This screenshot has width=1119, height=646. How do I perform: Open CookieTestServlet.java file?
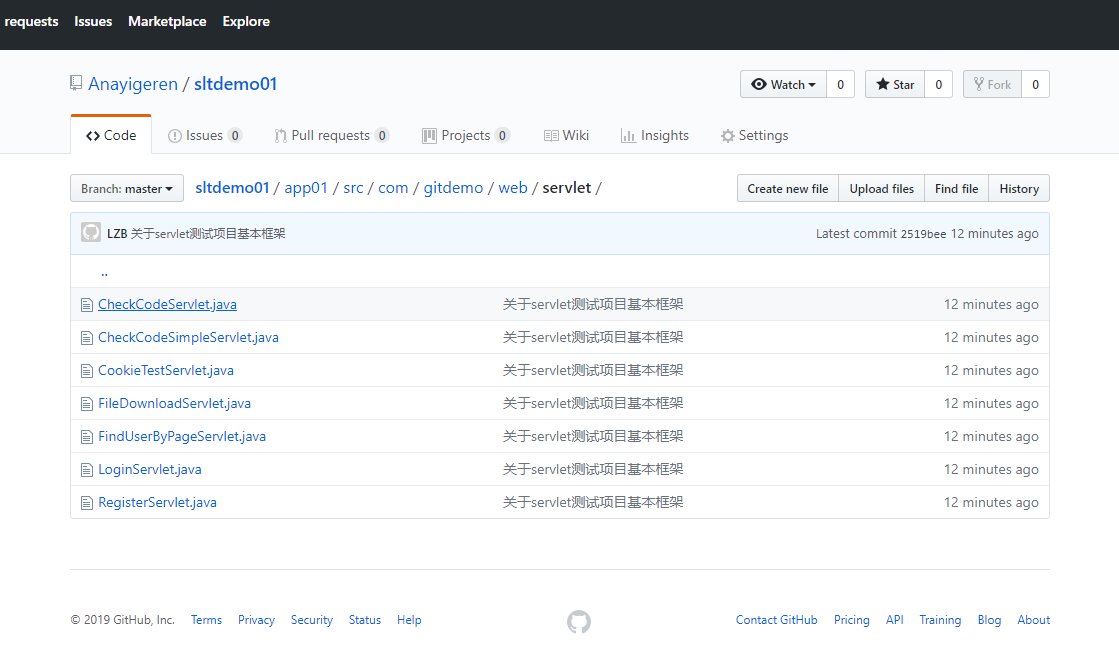click(x=166, y=370)
